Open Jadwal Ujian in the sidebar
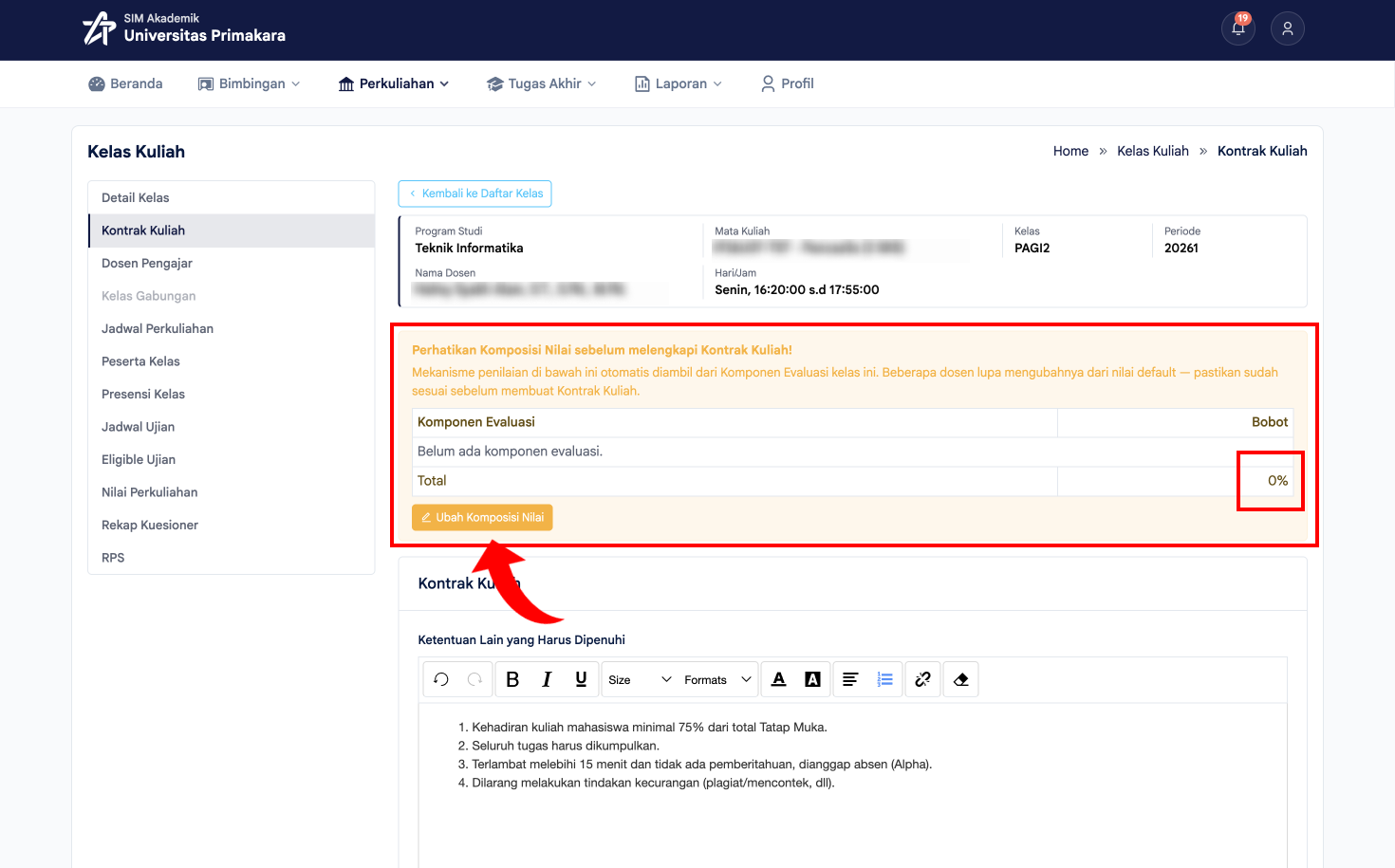Viewport: 1395px width, 868px height. tap(232, 427)
